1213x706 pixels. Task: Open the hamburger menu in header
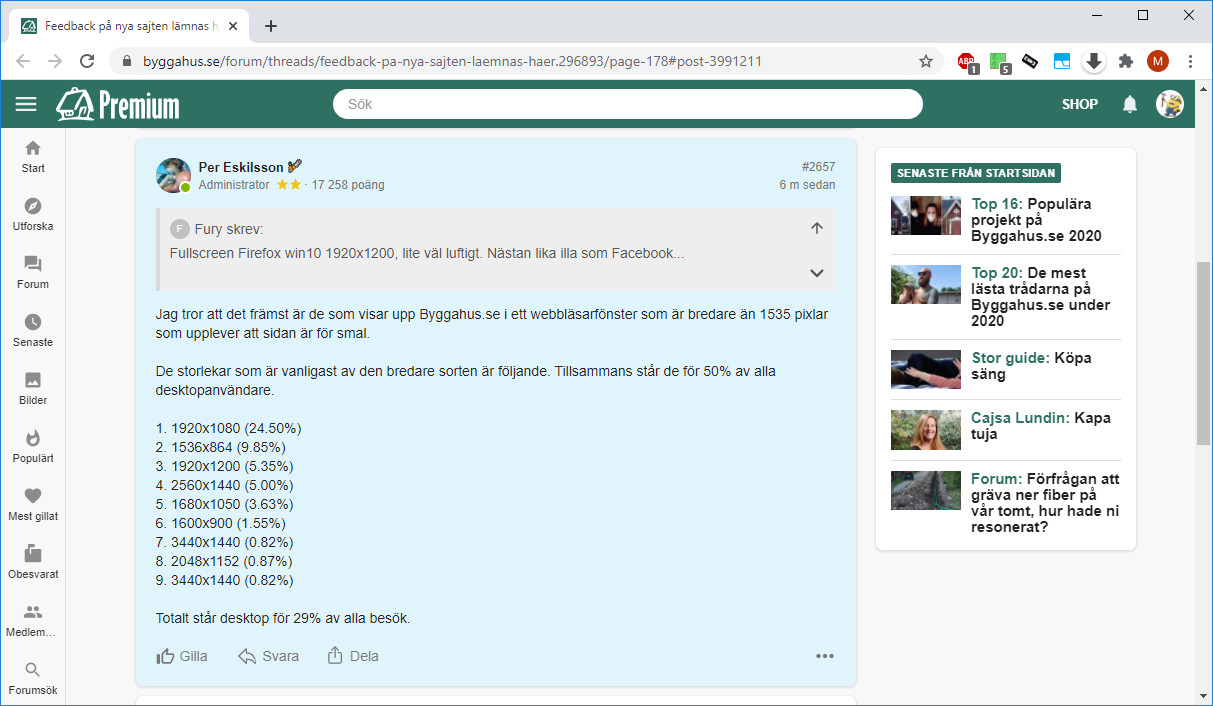coord(26,104)
